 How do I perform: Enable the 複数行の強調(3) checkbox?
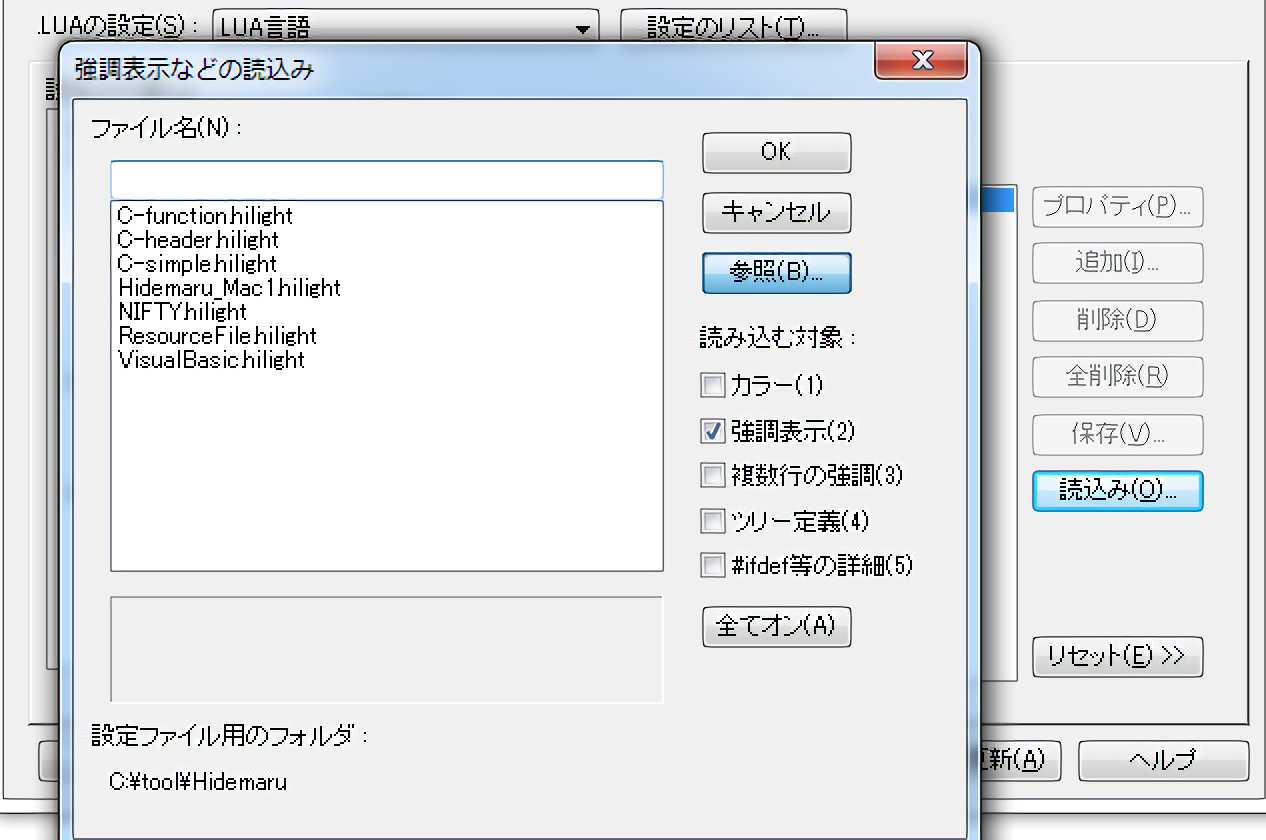coord(713,475)
